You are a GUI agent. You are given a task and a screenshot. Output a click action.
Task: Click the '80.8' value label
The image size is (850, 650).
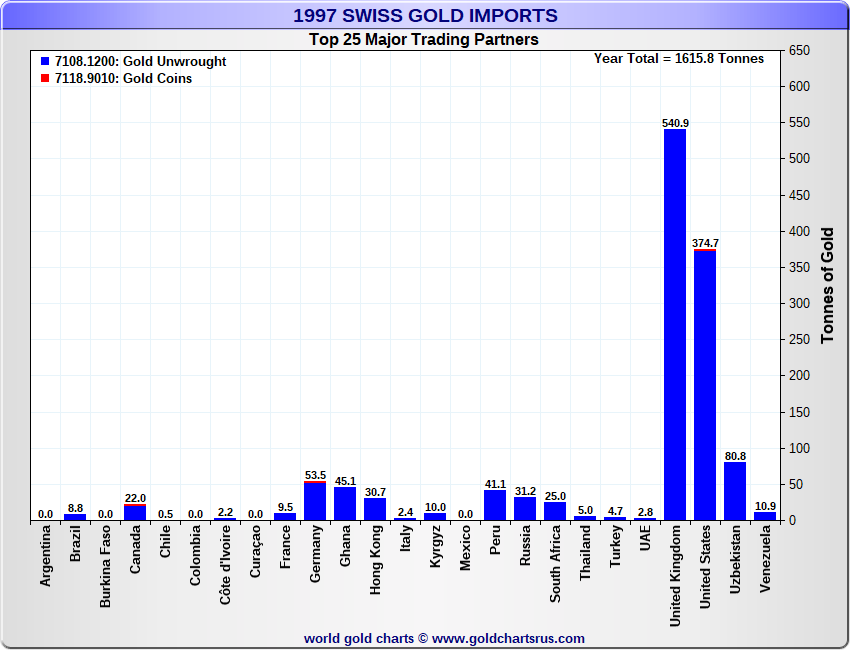(735, 456)
